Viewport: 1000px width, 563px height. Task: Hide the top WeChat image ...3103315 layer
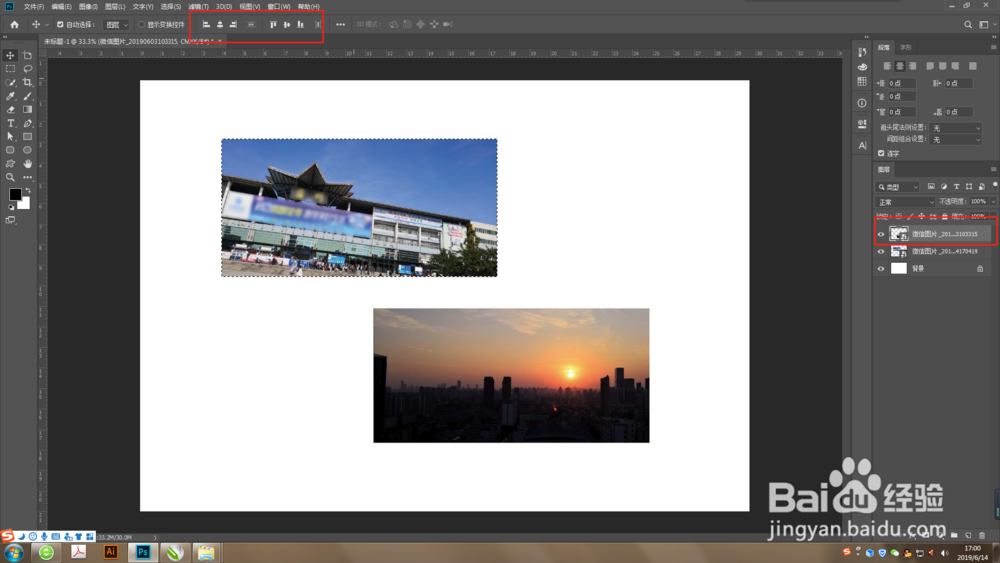881,234
